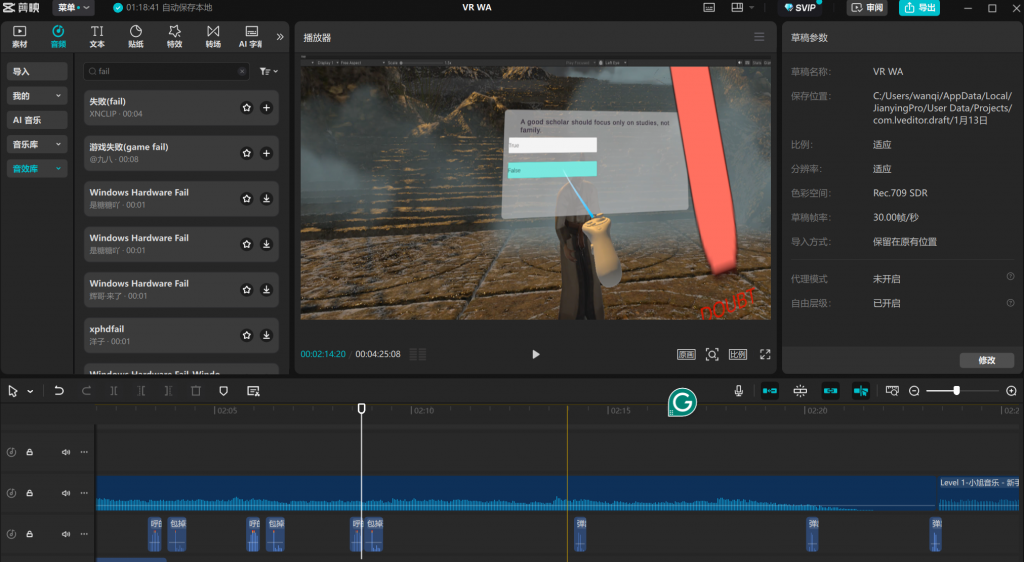Screen dimensions: 1024x562
Task: Undo the last action
Action: pos(59,390)
